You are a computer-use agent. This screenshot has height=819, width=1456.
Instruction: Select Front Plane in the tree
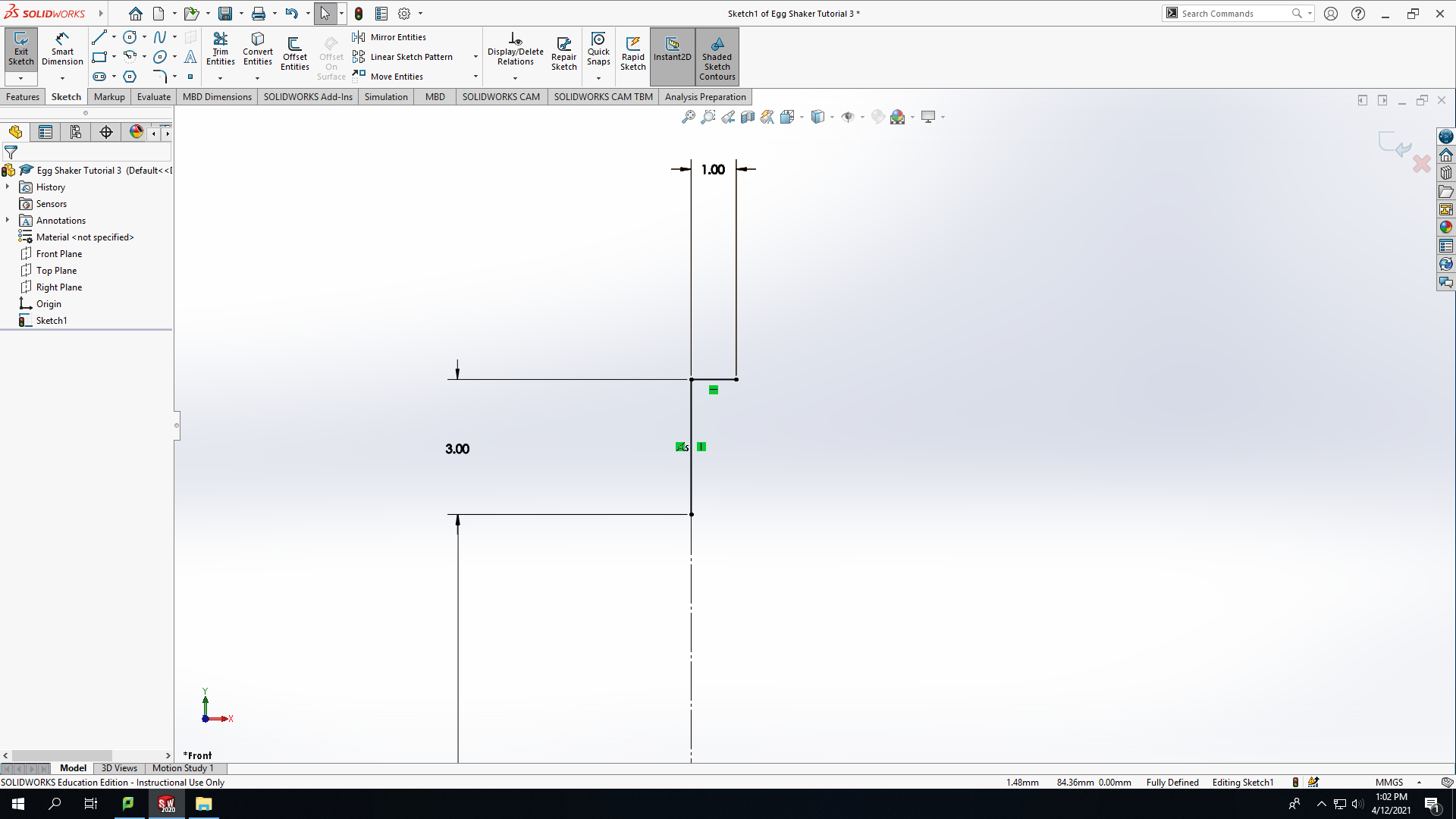click(59, 254)
